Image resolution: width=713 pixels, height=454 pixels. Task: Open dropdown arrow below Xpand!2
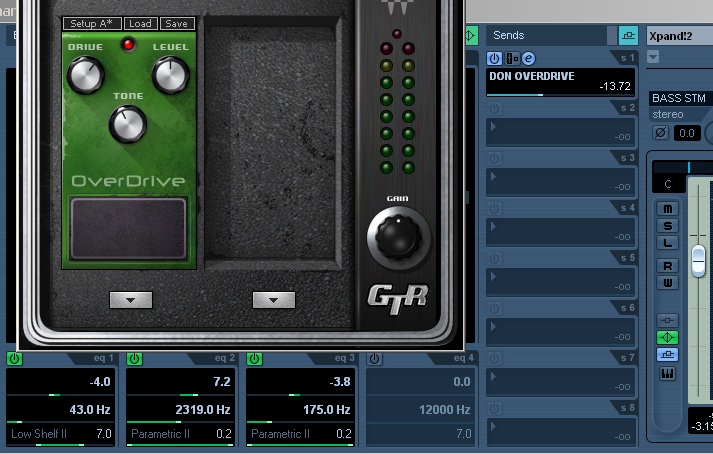pos(653,57)
